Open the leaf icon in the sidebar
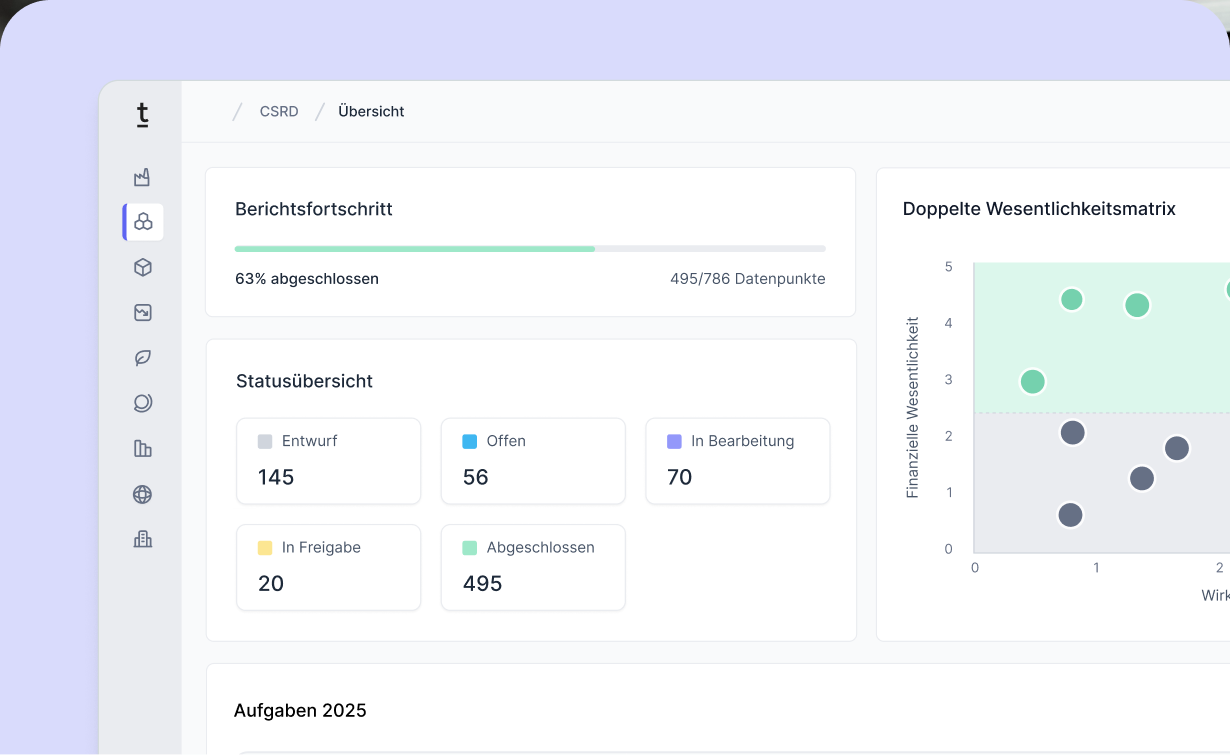This screenshot has height=755, width=1230. click(142, 358)
